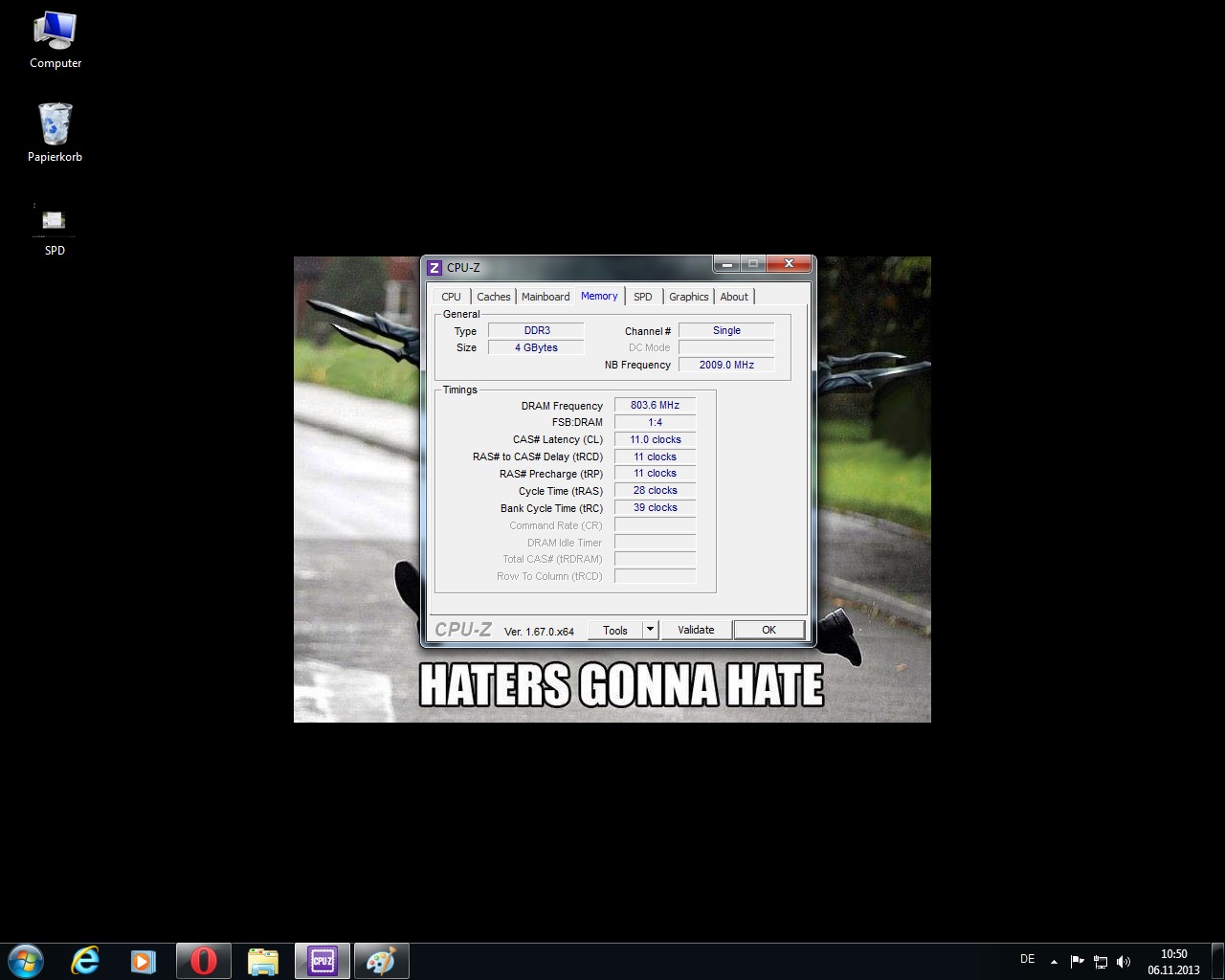Click the Single channel value
Image resolution: width=1225 pixels, height=980 pixels.
coord(726,330)
